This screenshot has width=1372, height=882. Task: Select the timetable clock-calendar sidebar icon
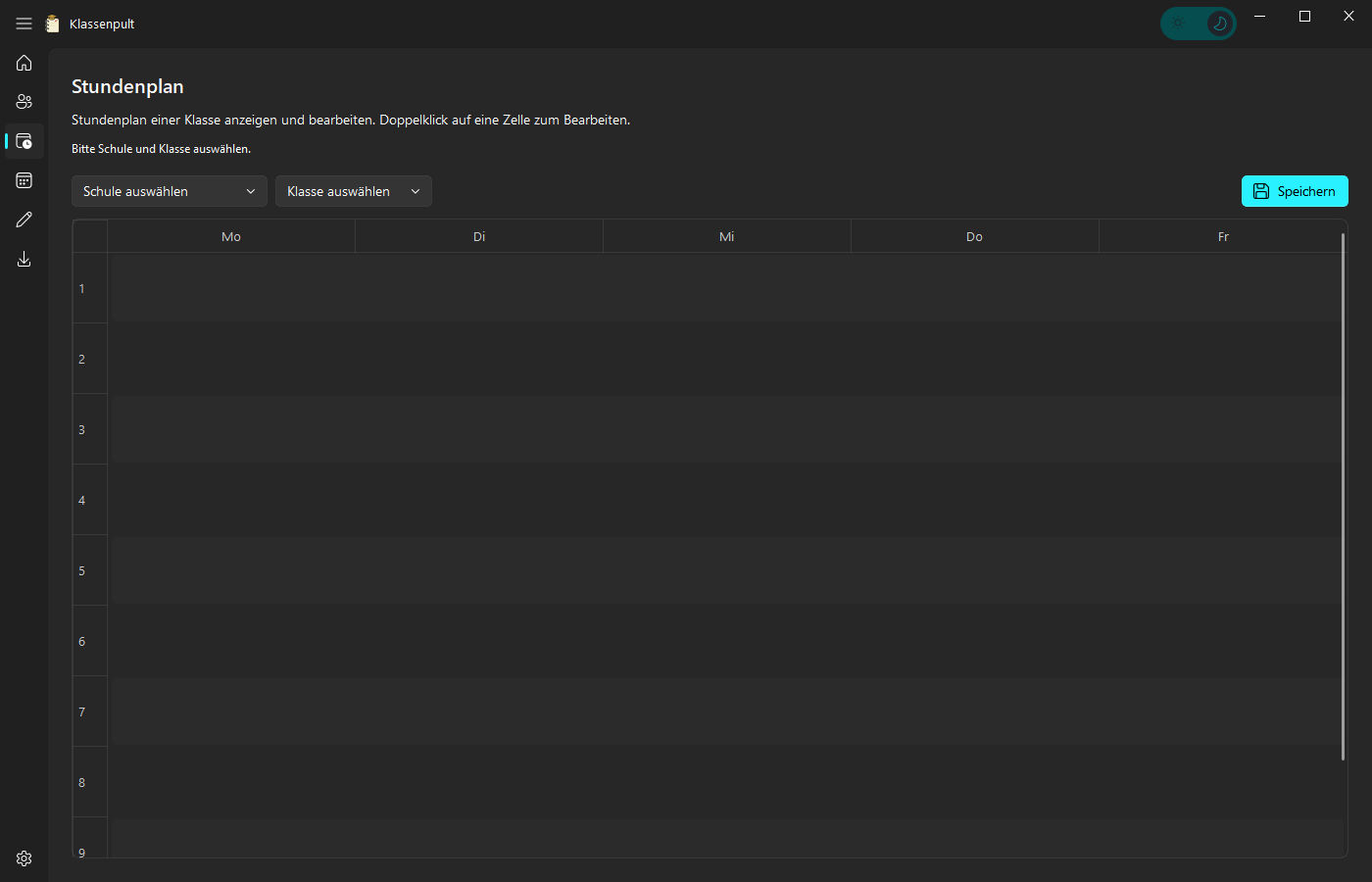pos(24,141)
